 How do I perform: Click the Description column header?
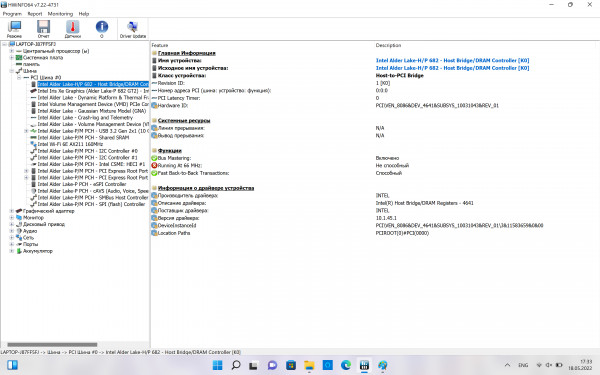point(388,45)
